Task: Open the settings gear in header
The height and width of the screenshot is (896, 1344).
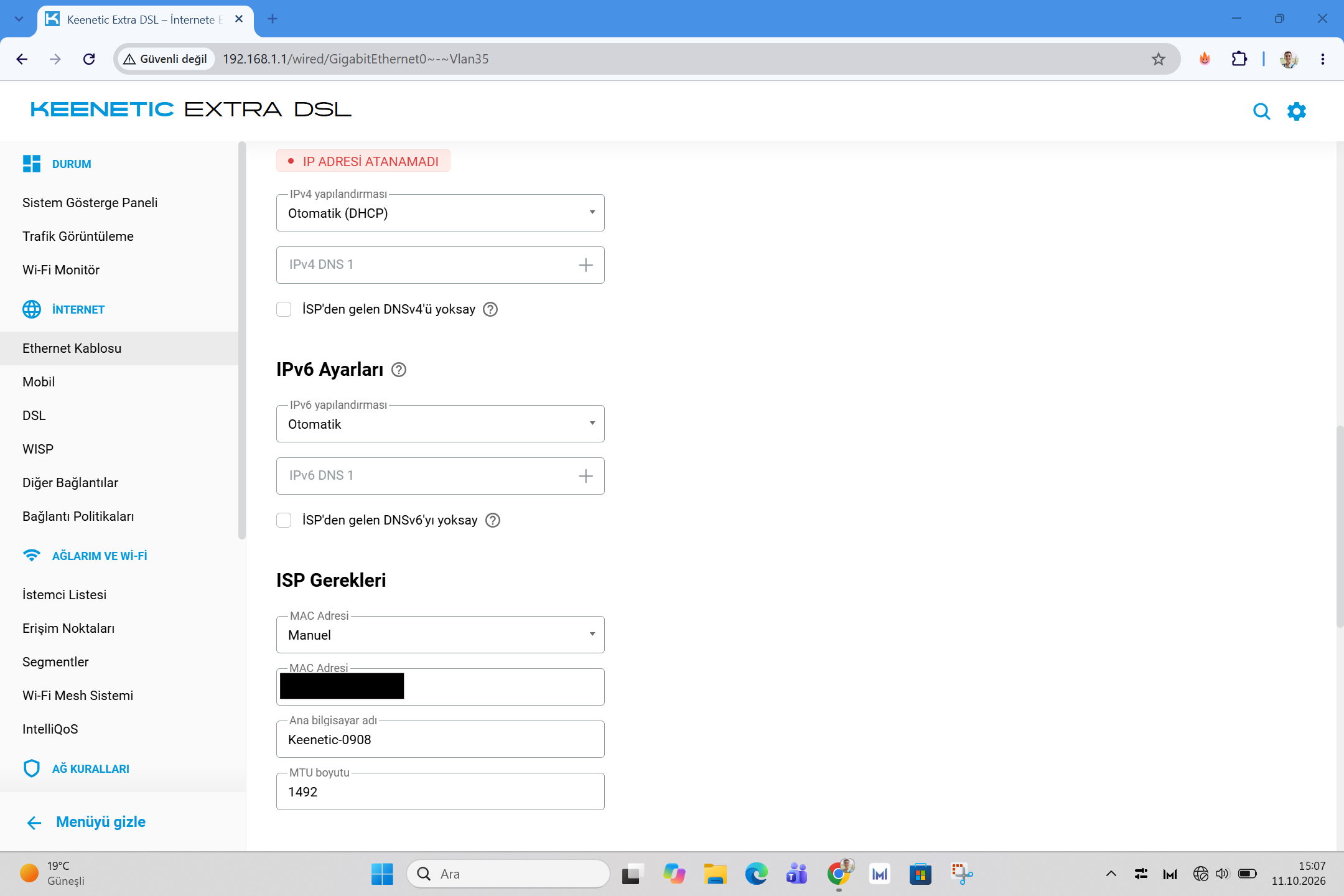Action: point(1297,111)
